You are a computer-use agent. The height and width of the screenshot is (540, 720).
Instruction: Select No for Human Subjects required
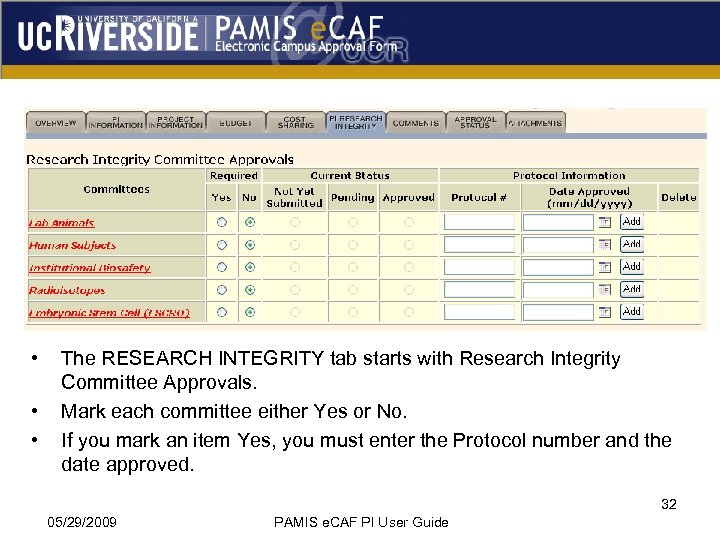click(x=249, y=245)
